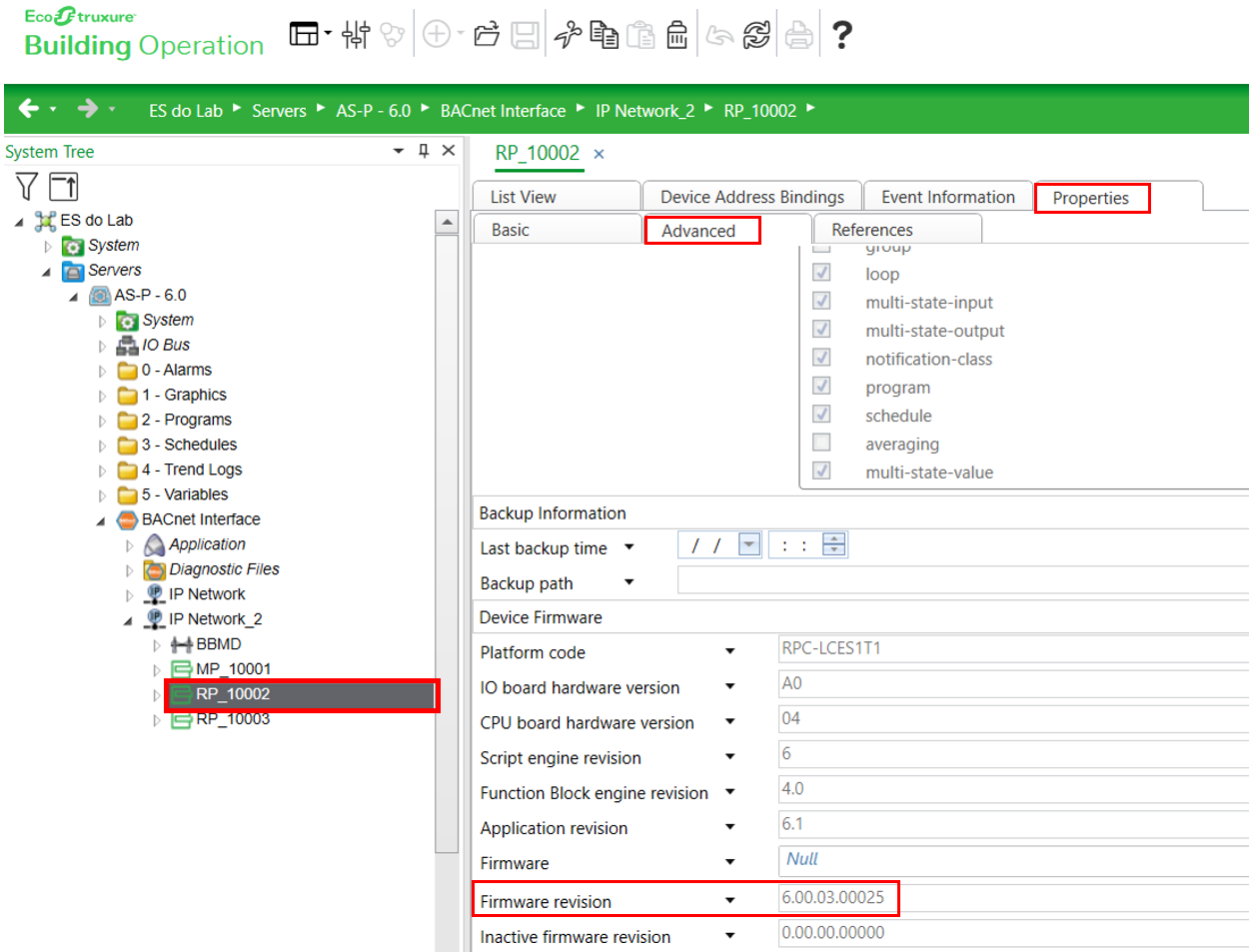
Task: Click the BBMD device icon in tree
Action: pyautogui.click(x=182, y=644)
